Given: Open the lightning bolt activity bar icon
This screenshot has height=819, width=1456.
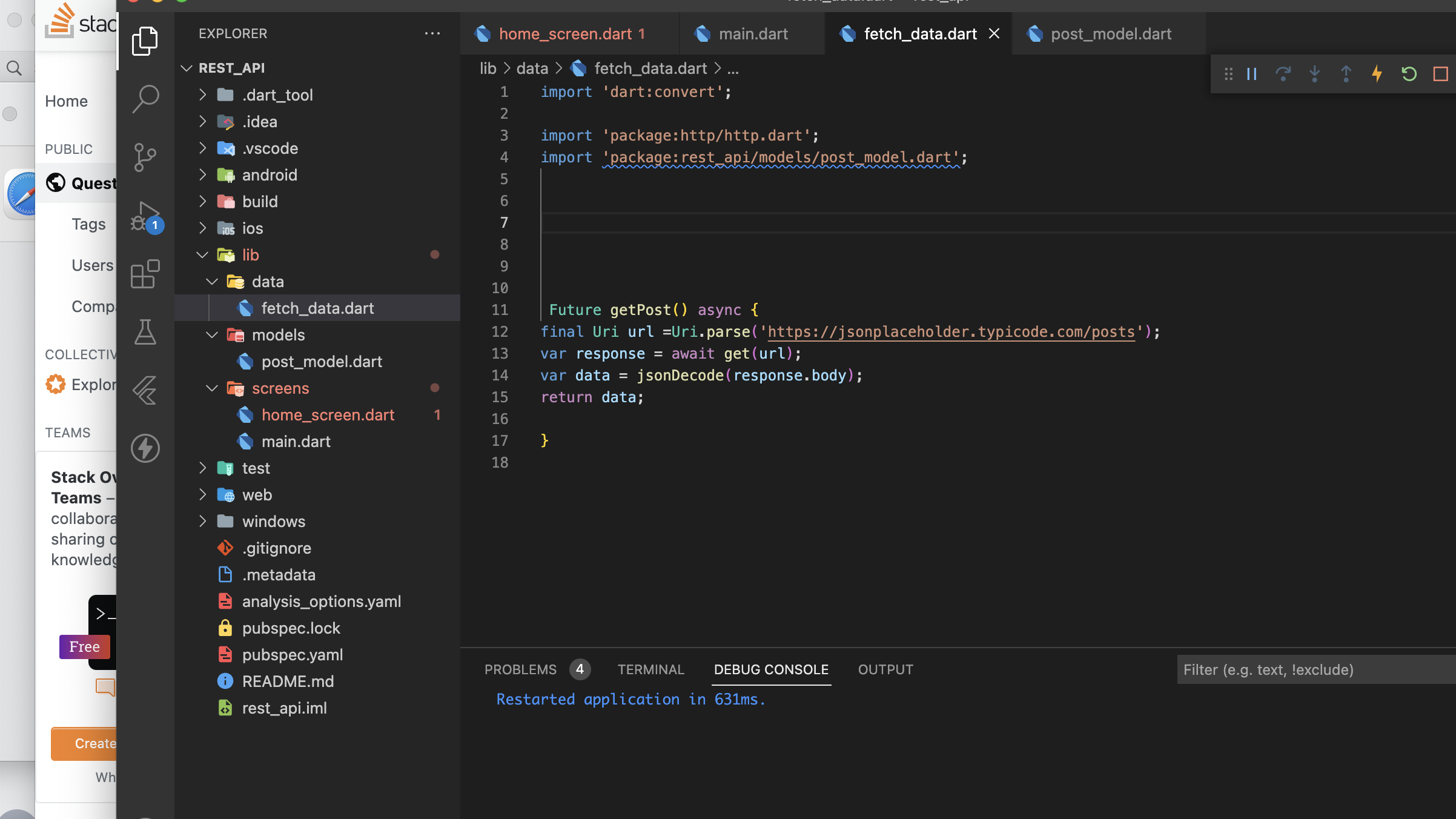Looking at the screenshot, I should click(145, 448).
